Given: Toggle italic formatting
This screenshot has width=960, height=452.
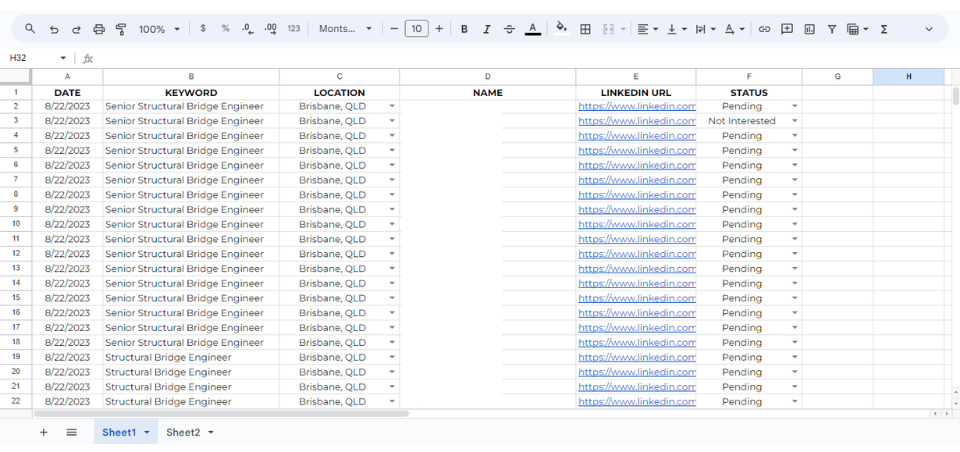Looking at the screenshot, I should (x=487, y=29).
